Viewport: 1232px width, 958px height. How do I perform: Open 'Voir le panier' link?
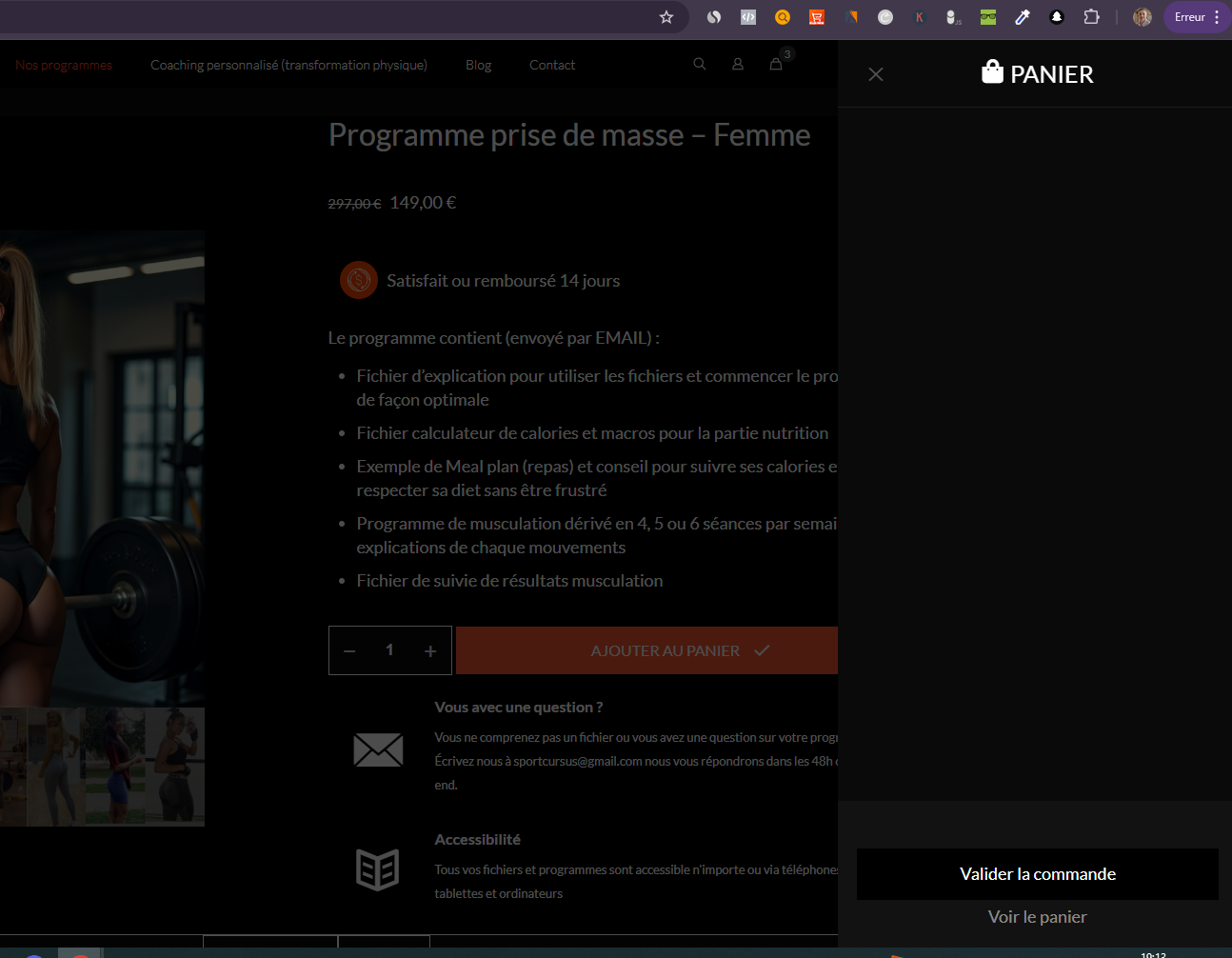[x=1037, y=917]
